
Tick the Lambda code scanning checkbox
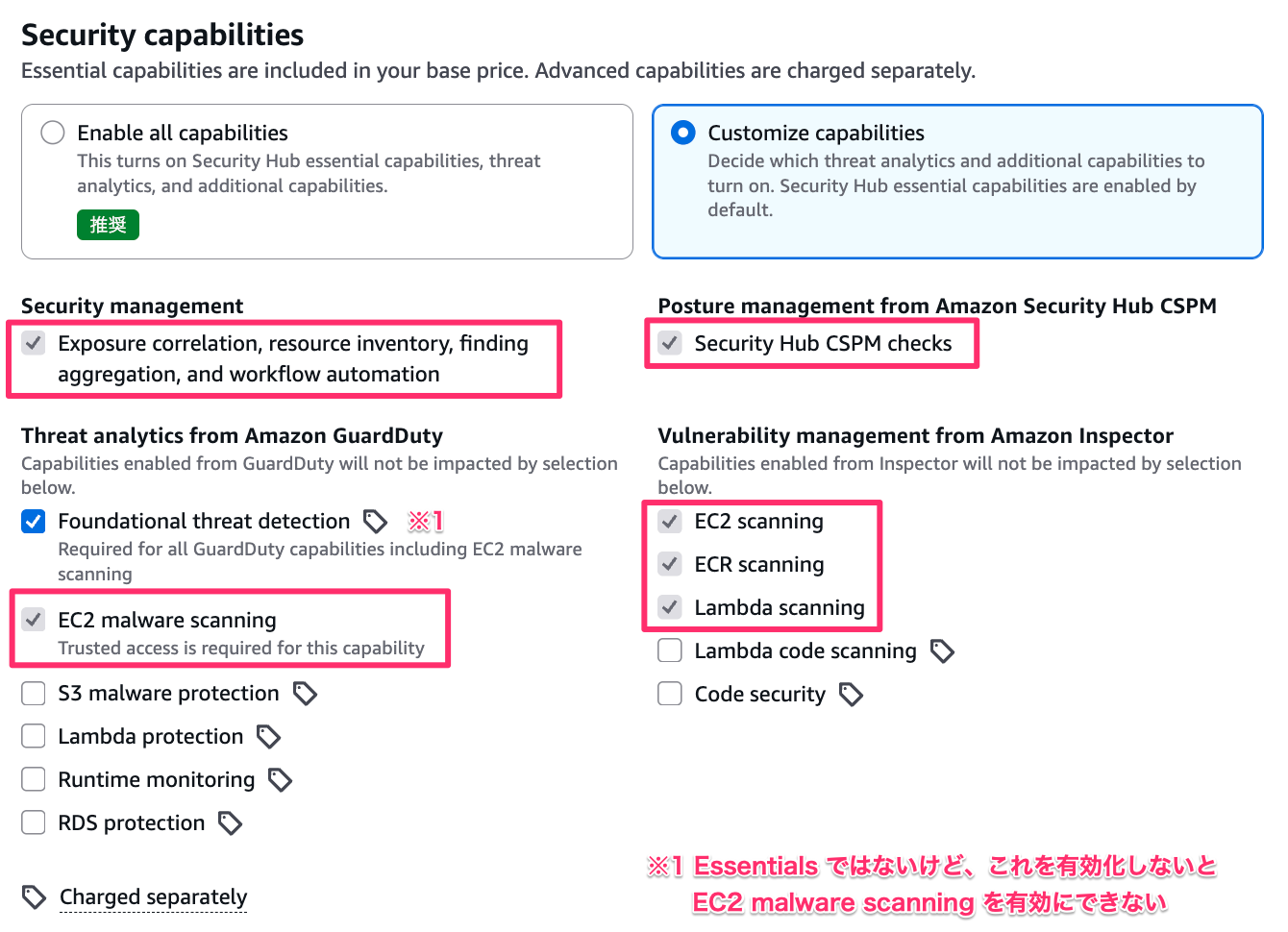coord(670,651)
